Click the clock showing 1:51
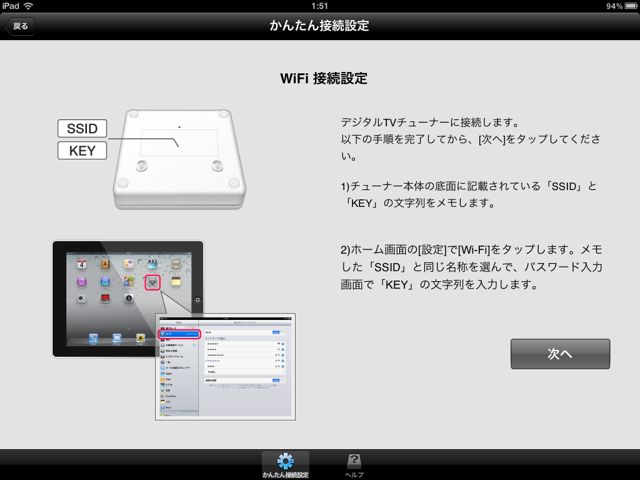This screenshot has width=640, height=480. (x=319, y=6)
